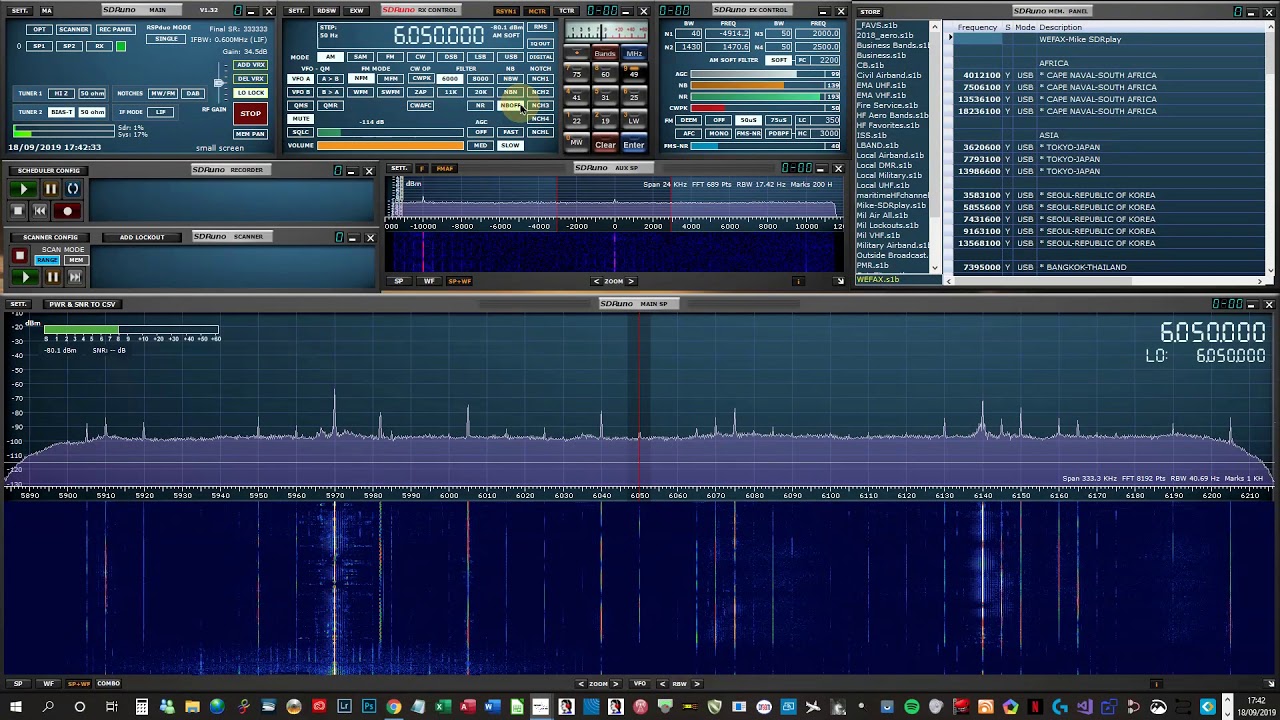Select WF view in Aux SP
Viewport: 1280px width, 720px height.
[428, 281]
